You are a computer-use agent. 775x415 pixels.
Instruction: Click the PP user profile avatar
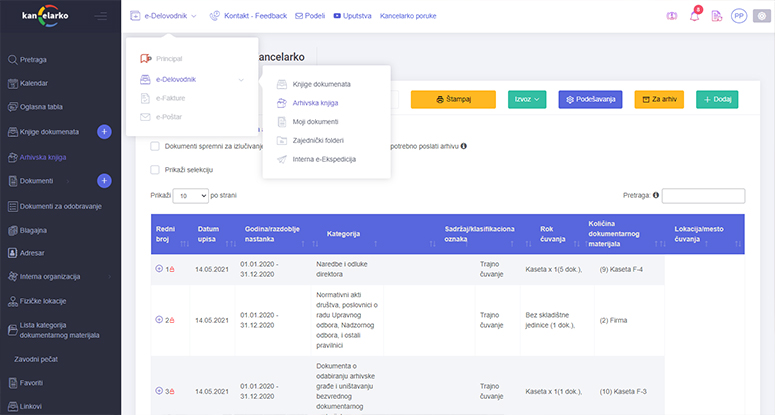739,16
